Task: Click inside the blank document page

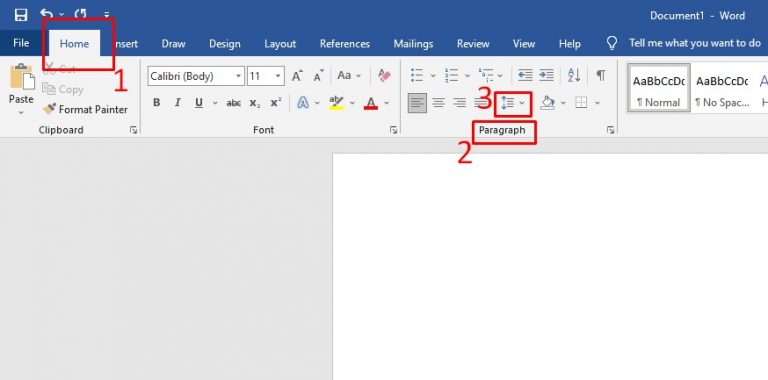Action: 550,267
